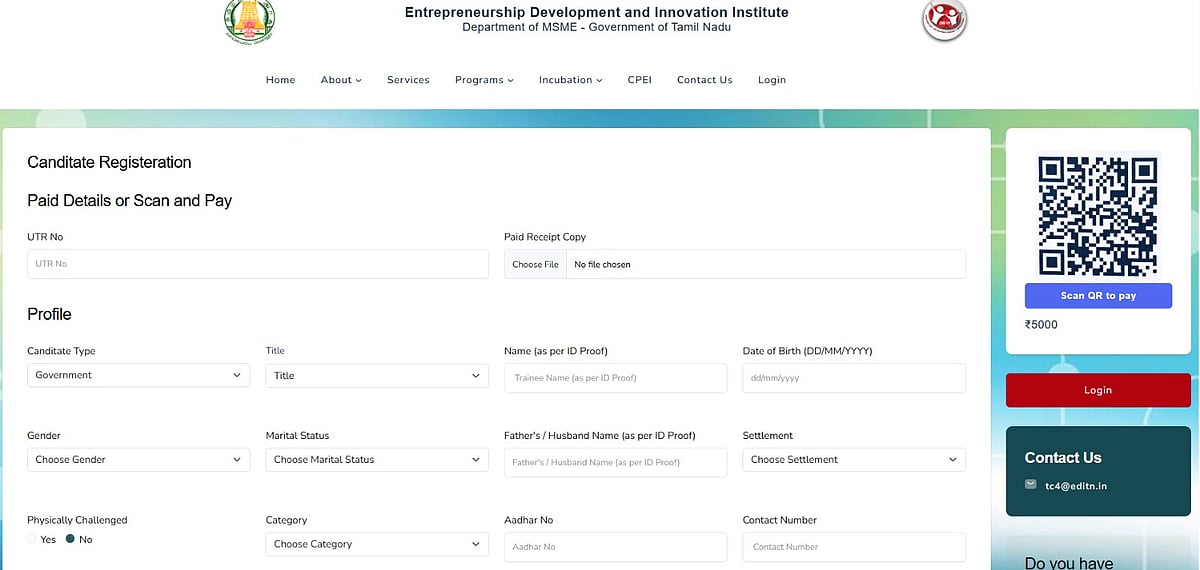Click the QR code image for payment
Screen dimensions: 1200x570
1098,215
